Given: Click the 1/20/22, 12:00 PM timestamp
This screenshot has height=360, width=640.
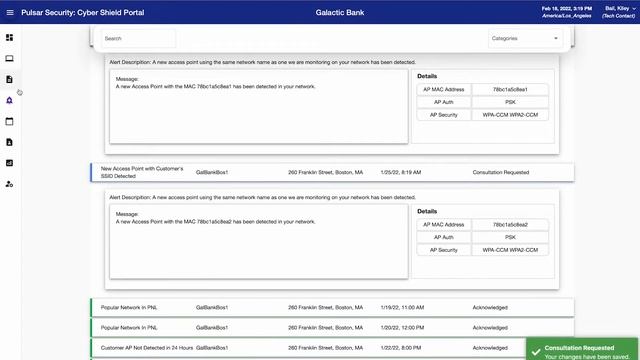Looking at the screenshot, I should 402,327.
